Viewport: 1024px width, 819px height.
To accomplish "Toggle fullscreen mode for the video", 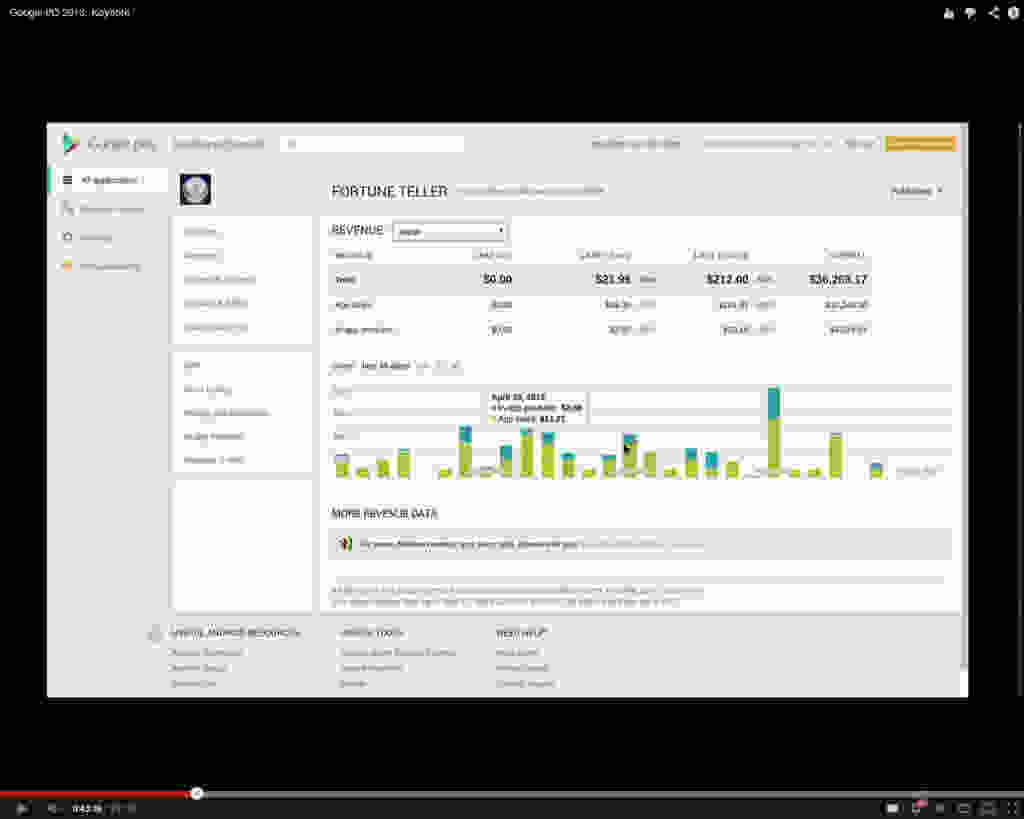I will point(1011,808).
